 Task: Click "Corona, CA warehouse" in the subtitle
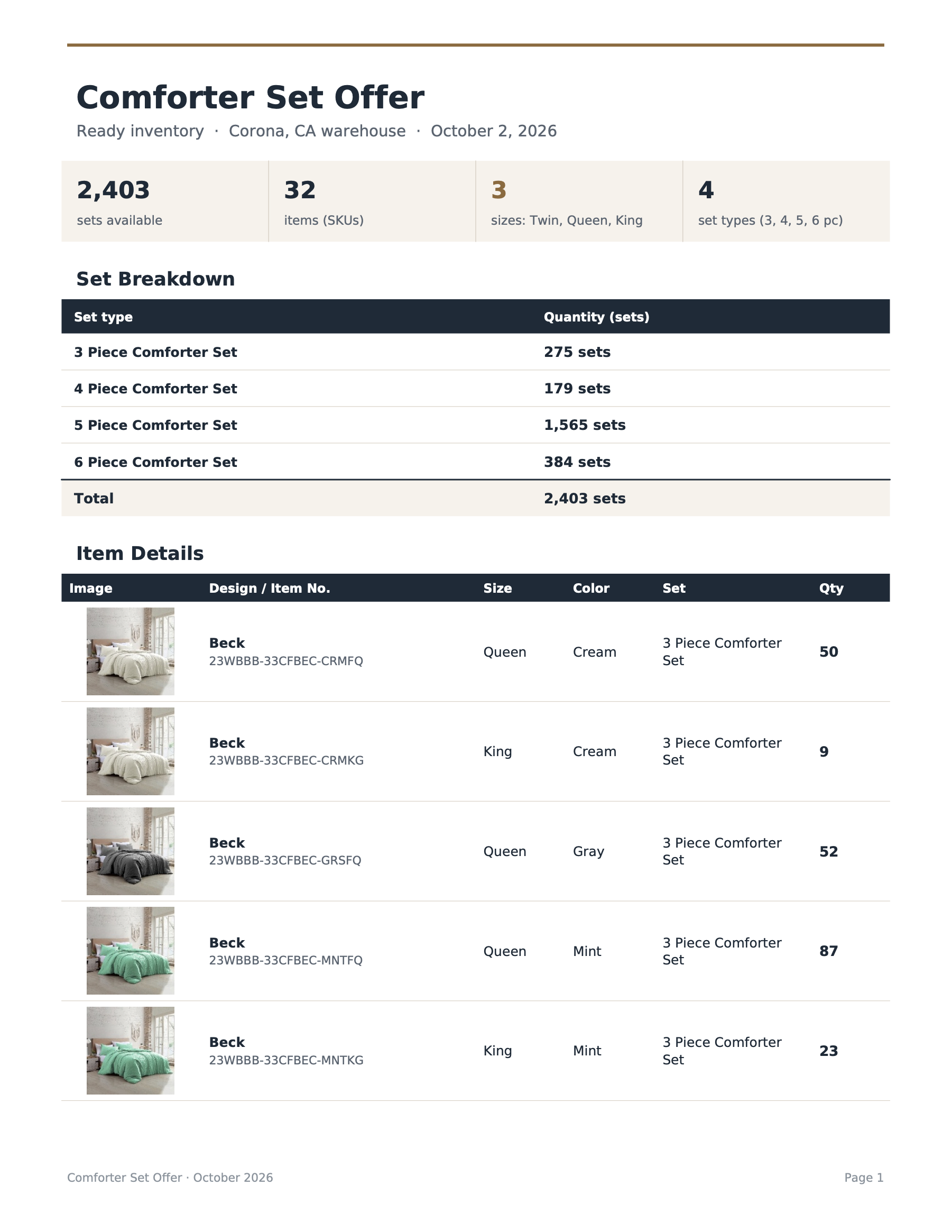click(x=317, y=132)
